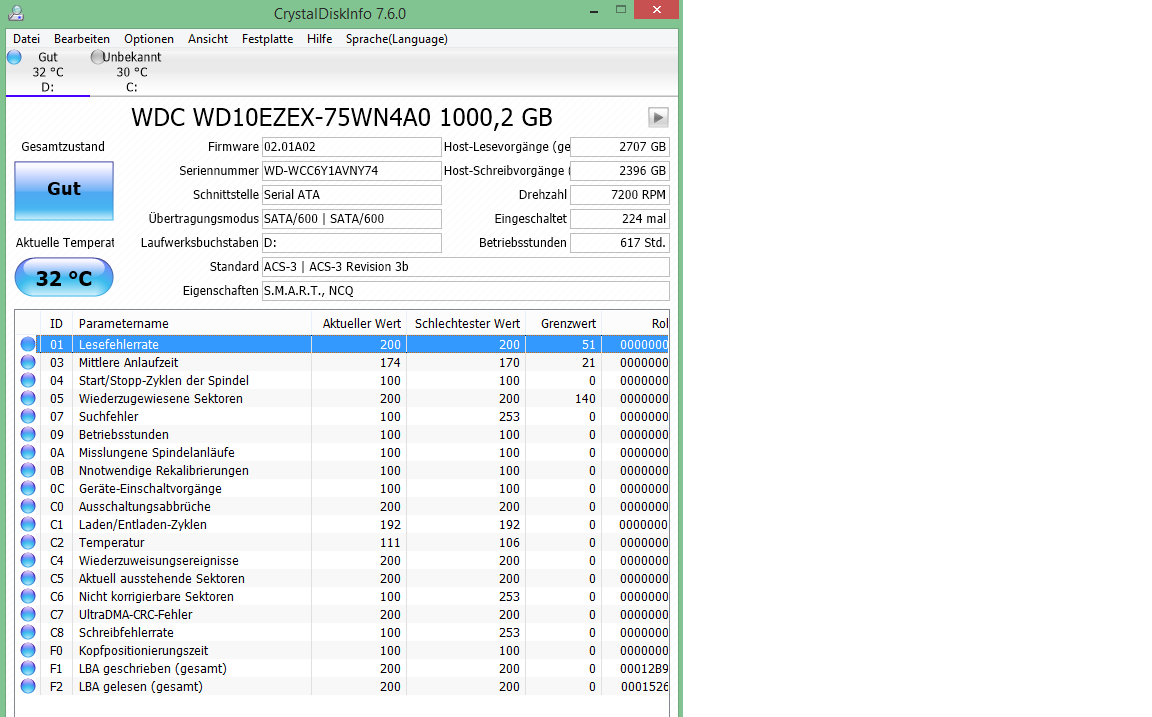
Task: Click the Host-Lesevorgänge value 2707 GB
Action: pyautogui.click(x=619, y=147)
